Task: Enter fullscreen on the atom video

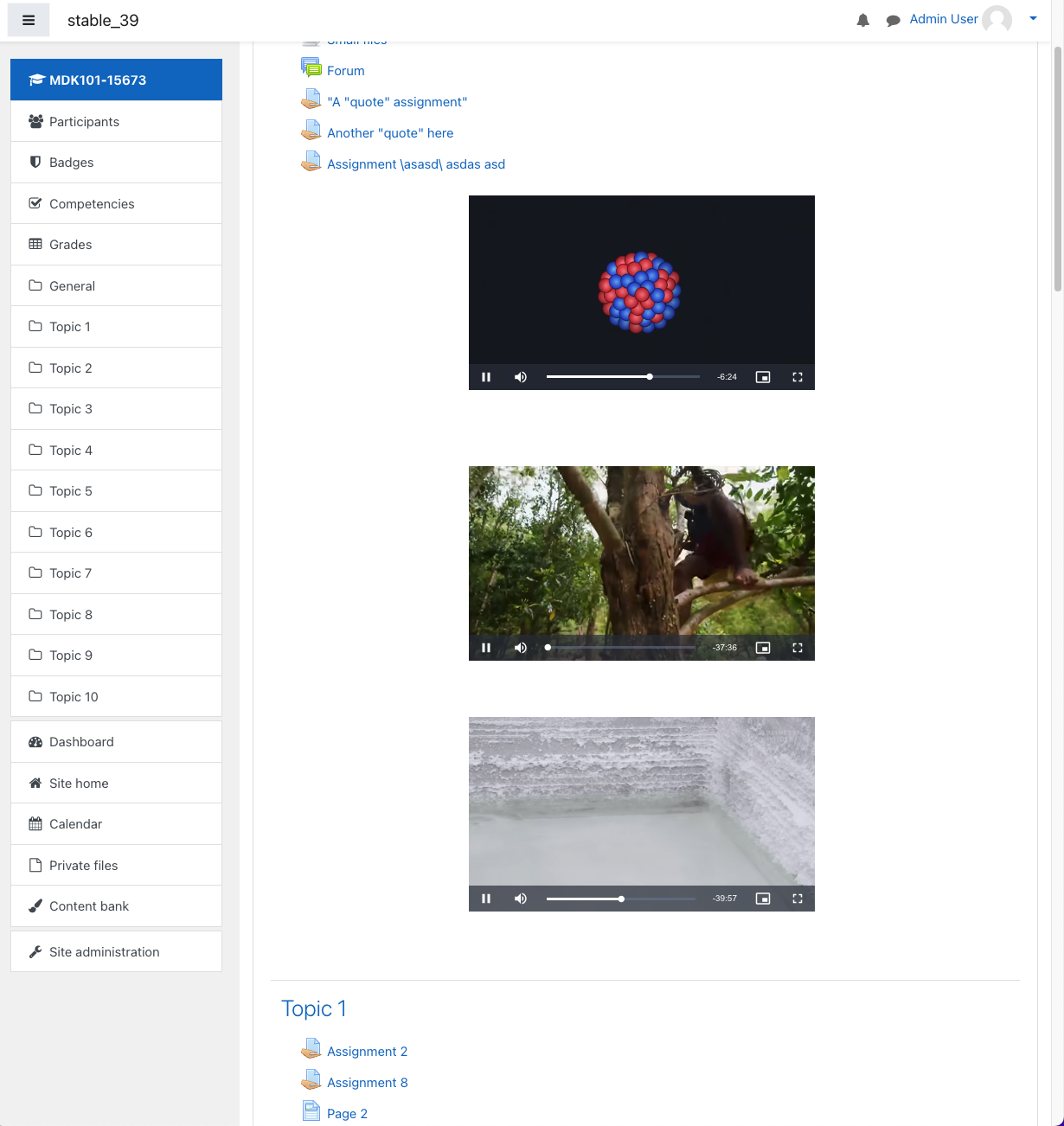Action: [798, 377]
